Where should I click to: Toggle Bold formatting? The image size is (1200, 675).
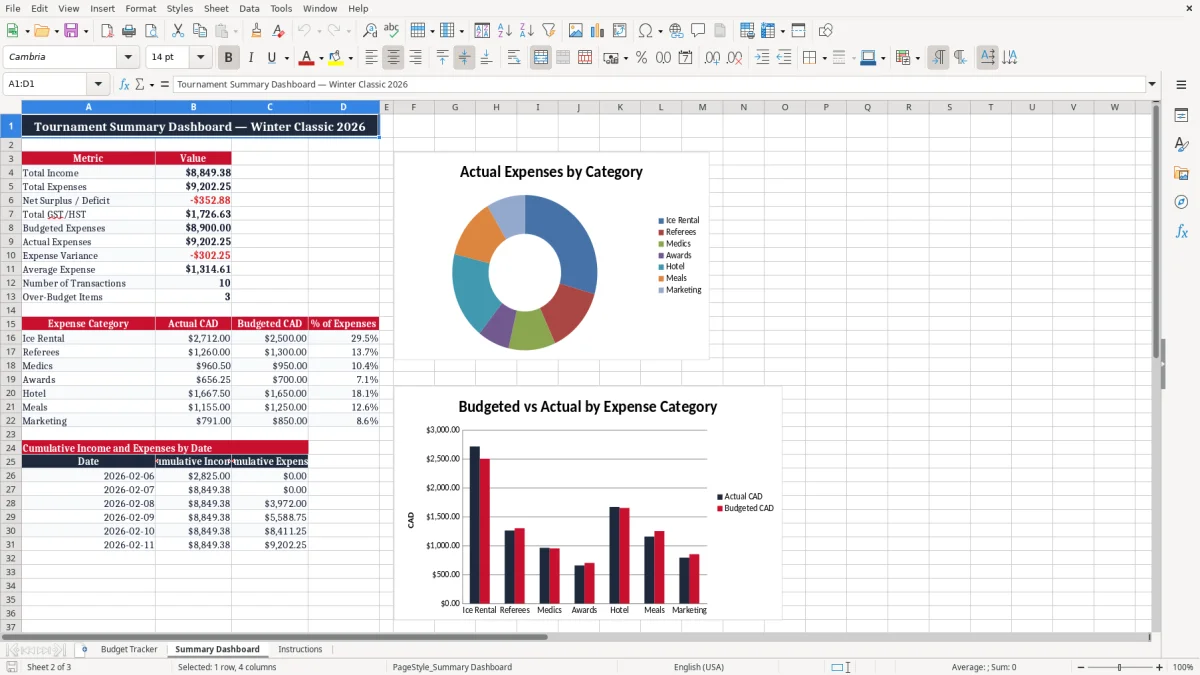pyautogui.click(x=229, y=58)
